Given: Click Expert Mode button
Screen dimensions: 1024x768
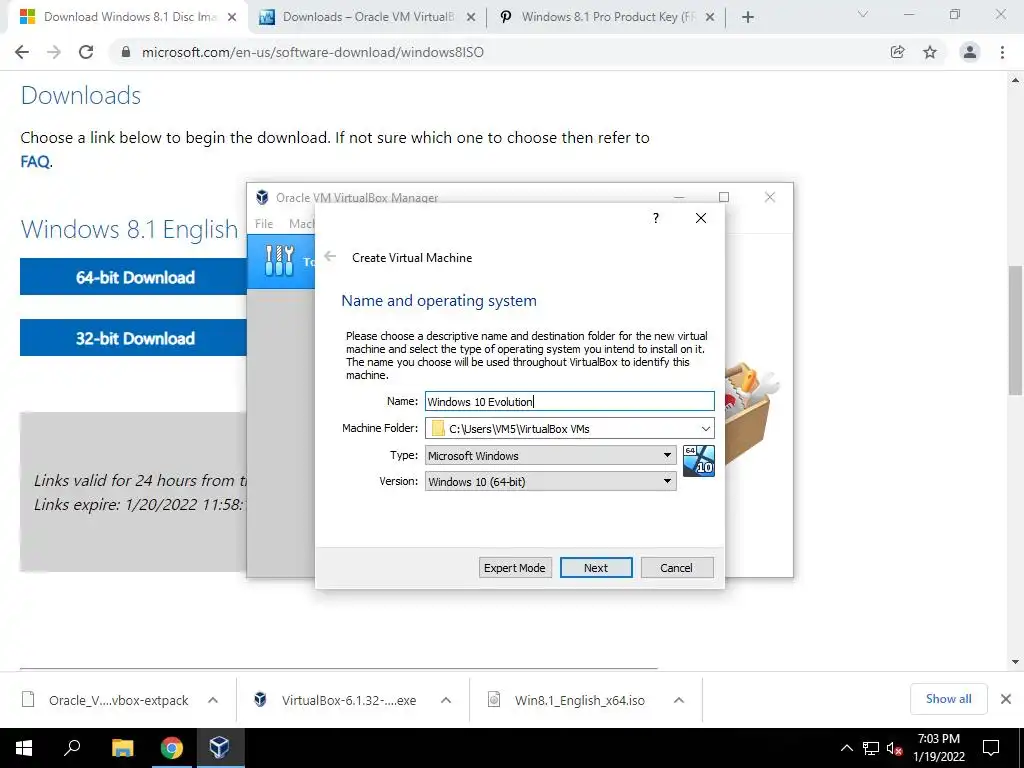Looking at the screenshot, I should coord(515,568).
